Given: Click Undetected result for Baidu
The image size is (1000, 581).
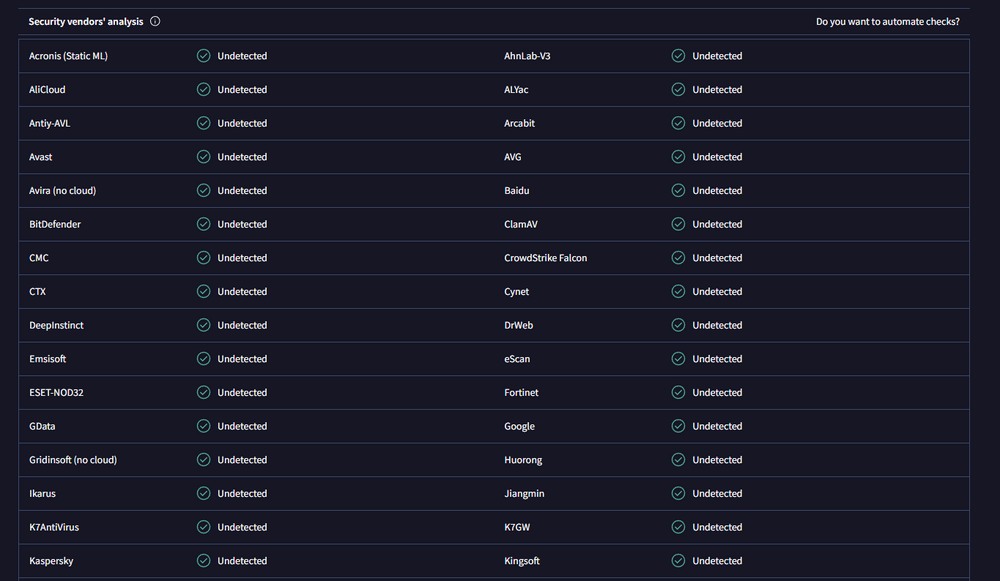Looking at the screenshot, I should click(x=717, y=191).
